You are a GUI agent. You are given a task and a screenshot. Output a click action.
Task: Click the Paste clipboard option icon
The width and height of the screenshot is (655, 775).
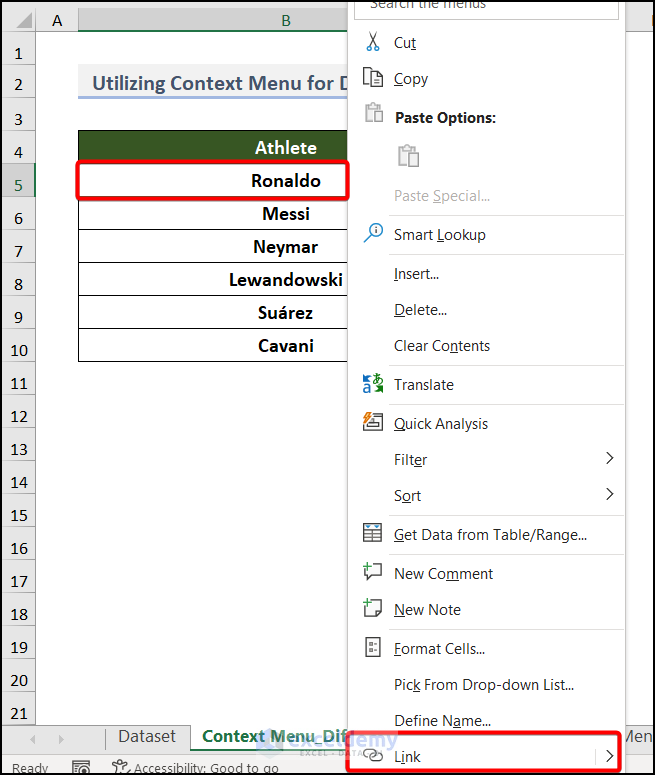click(x=408, y=156)
